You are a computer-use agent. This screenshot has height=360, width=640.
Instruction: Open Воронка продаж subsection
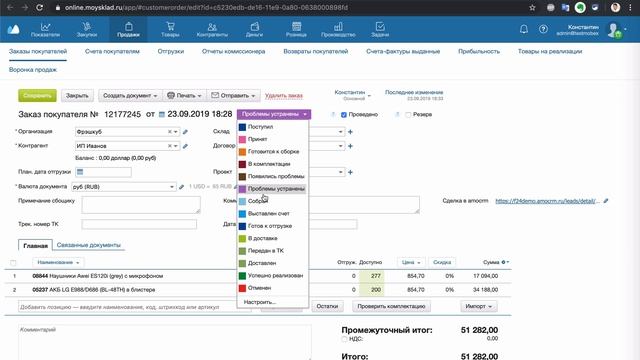[33, 70]
